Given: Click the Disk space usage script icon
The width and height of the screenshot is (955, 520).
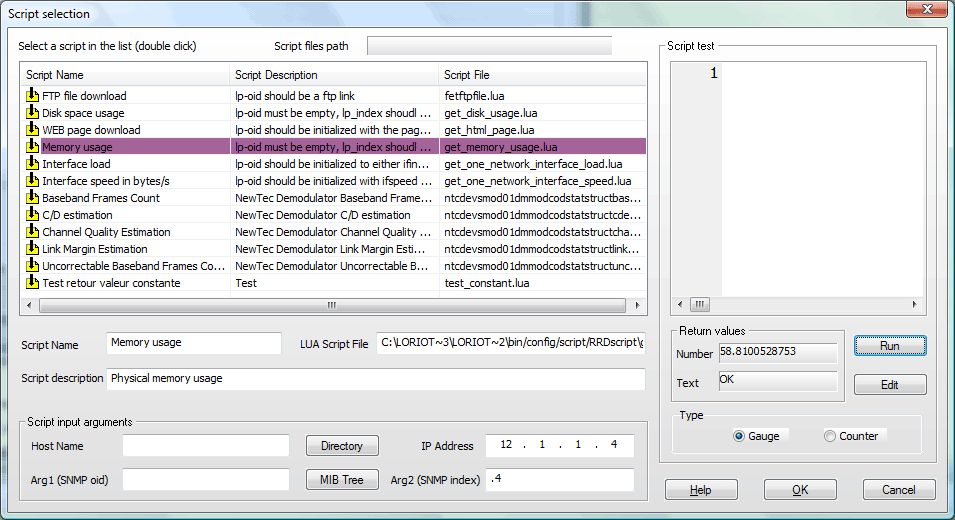Looking at the screenshot, I should [x=32, y=112].
